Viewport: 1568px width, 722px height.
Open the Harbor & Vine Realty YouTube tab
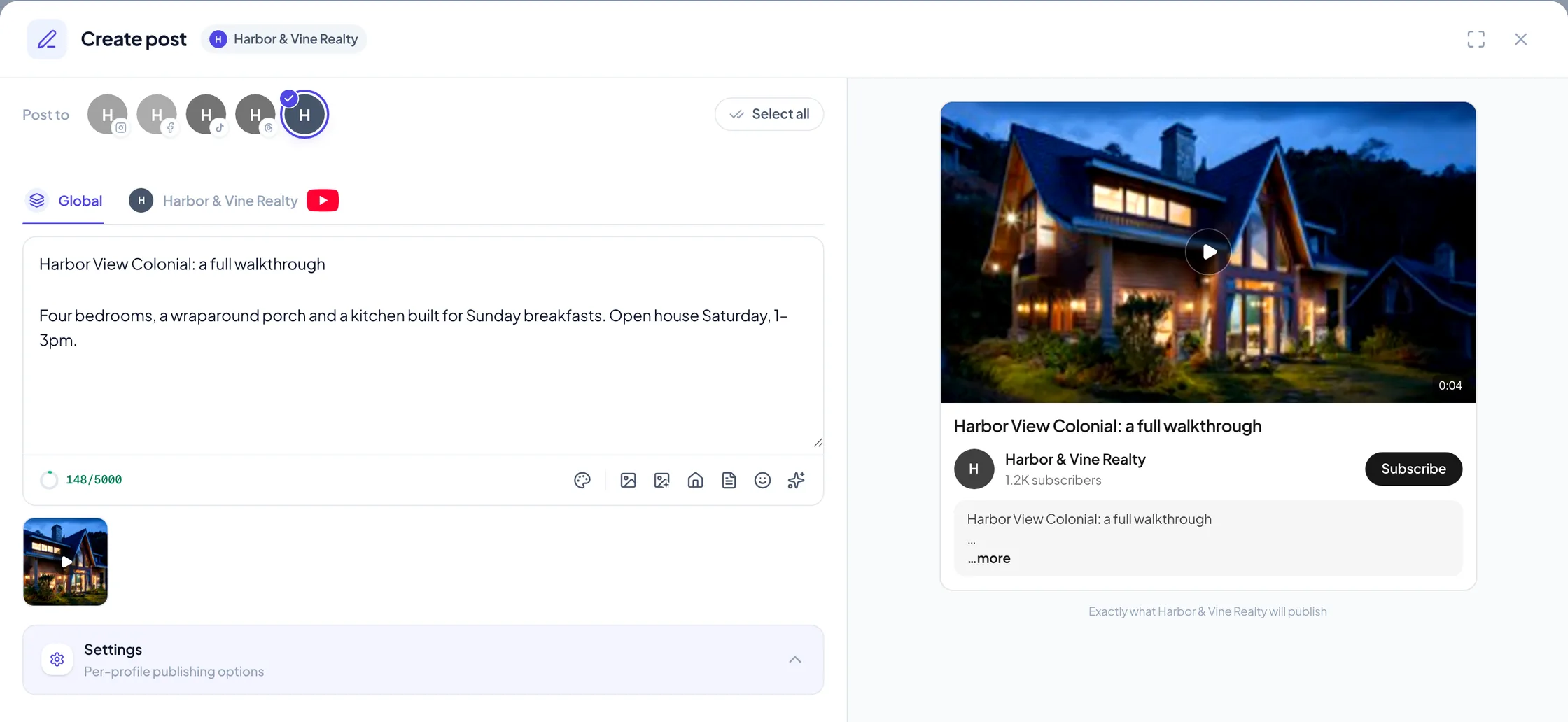coord(234,201)
